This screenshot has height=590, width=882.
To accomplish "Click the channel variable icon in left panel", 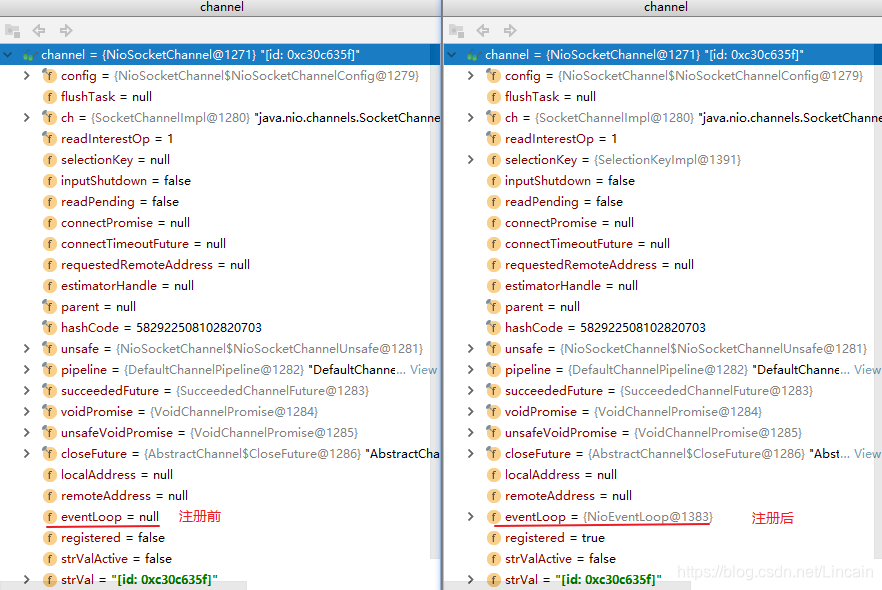I will tap(29, 55).
